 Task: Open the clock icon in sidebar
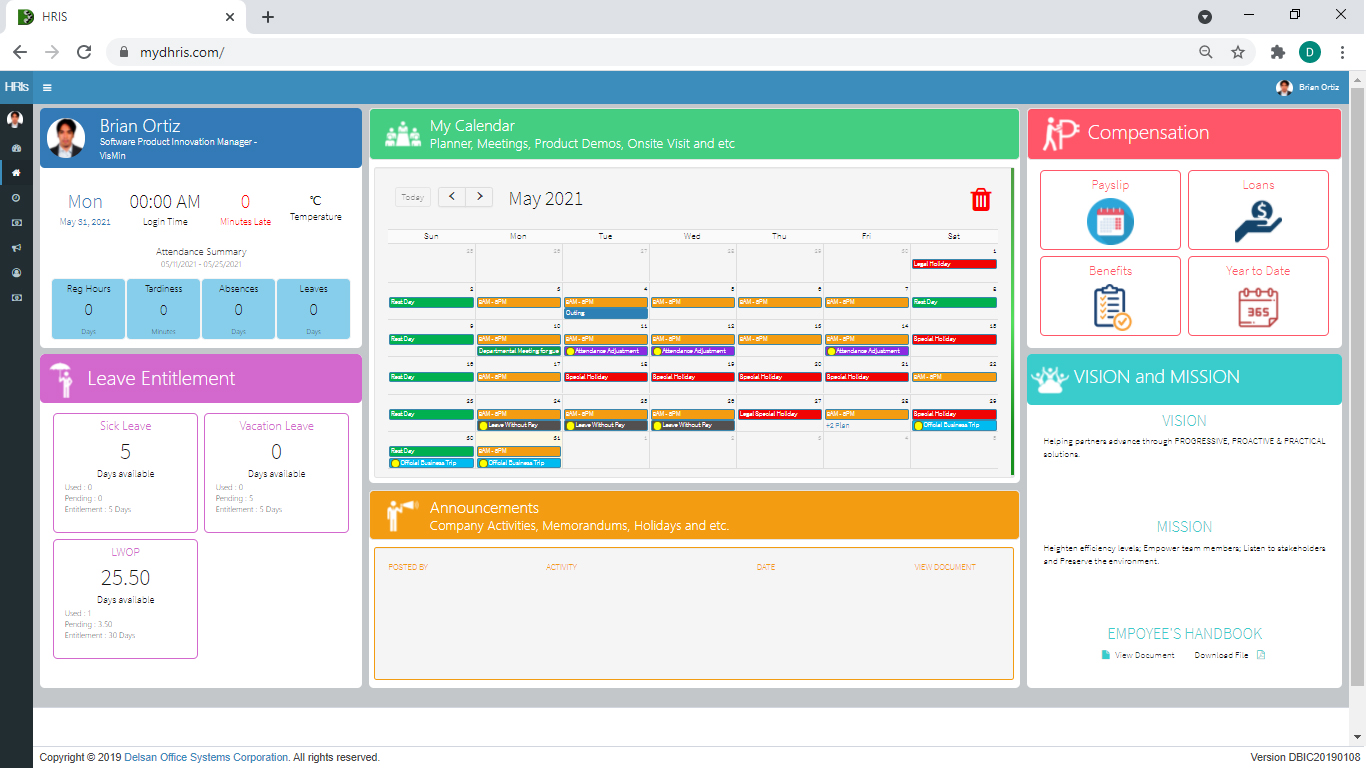[16, 198]
